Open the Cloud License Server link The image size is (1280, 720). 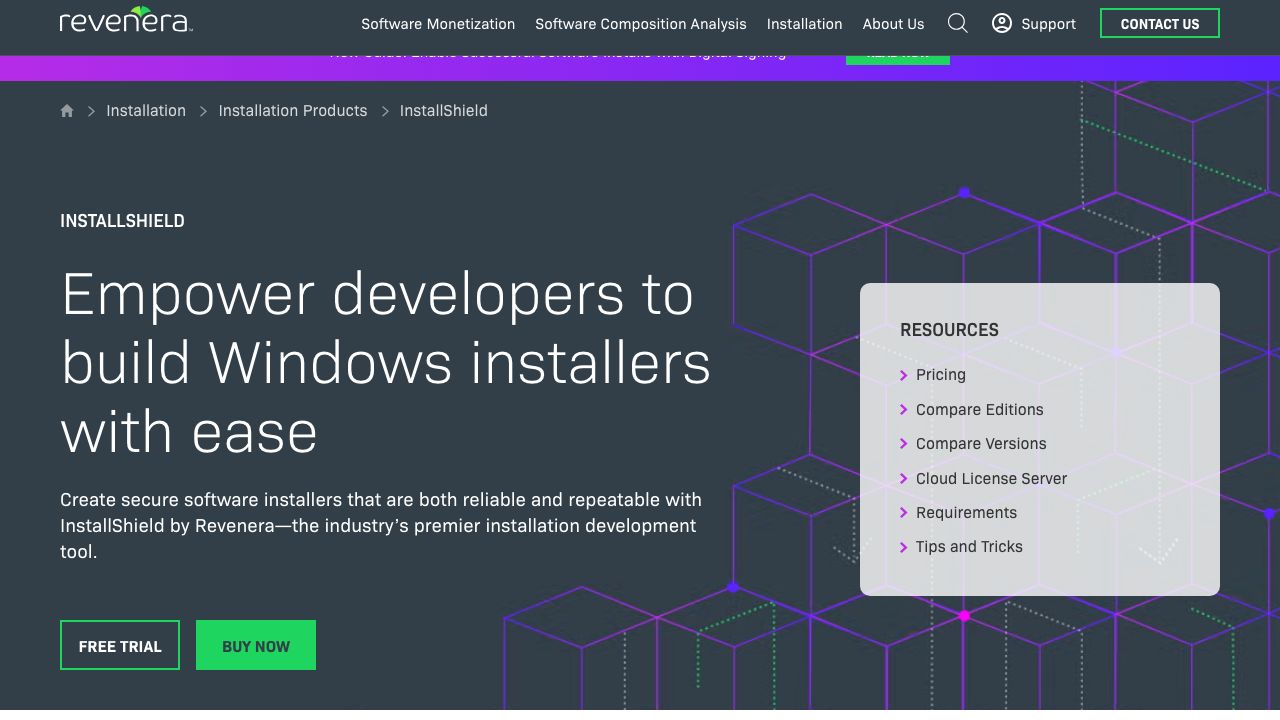click(991, 479)
